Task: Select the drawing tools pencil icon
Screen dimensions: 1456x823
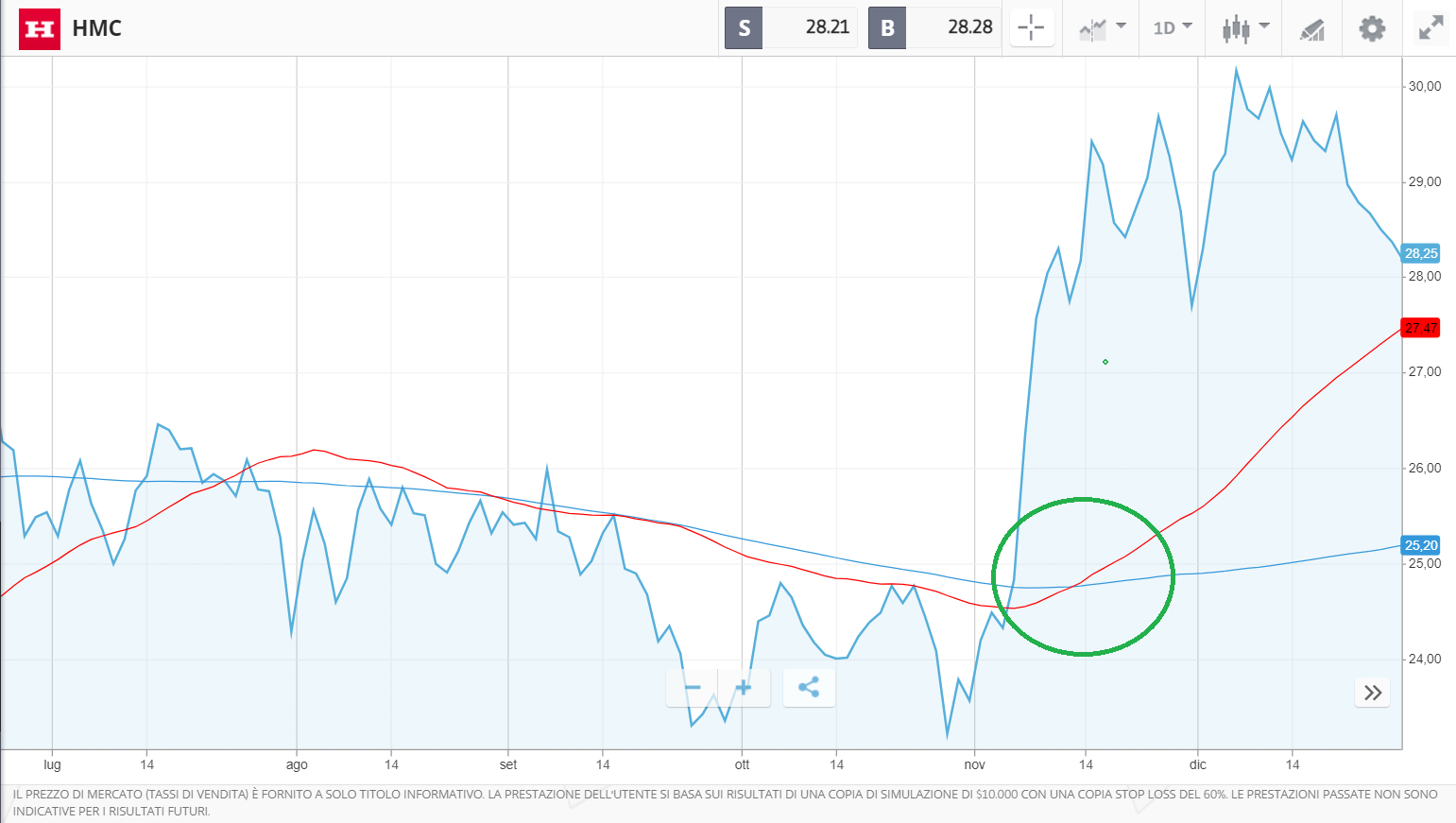Action: [1312, 29]
